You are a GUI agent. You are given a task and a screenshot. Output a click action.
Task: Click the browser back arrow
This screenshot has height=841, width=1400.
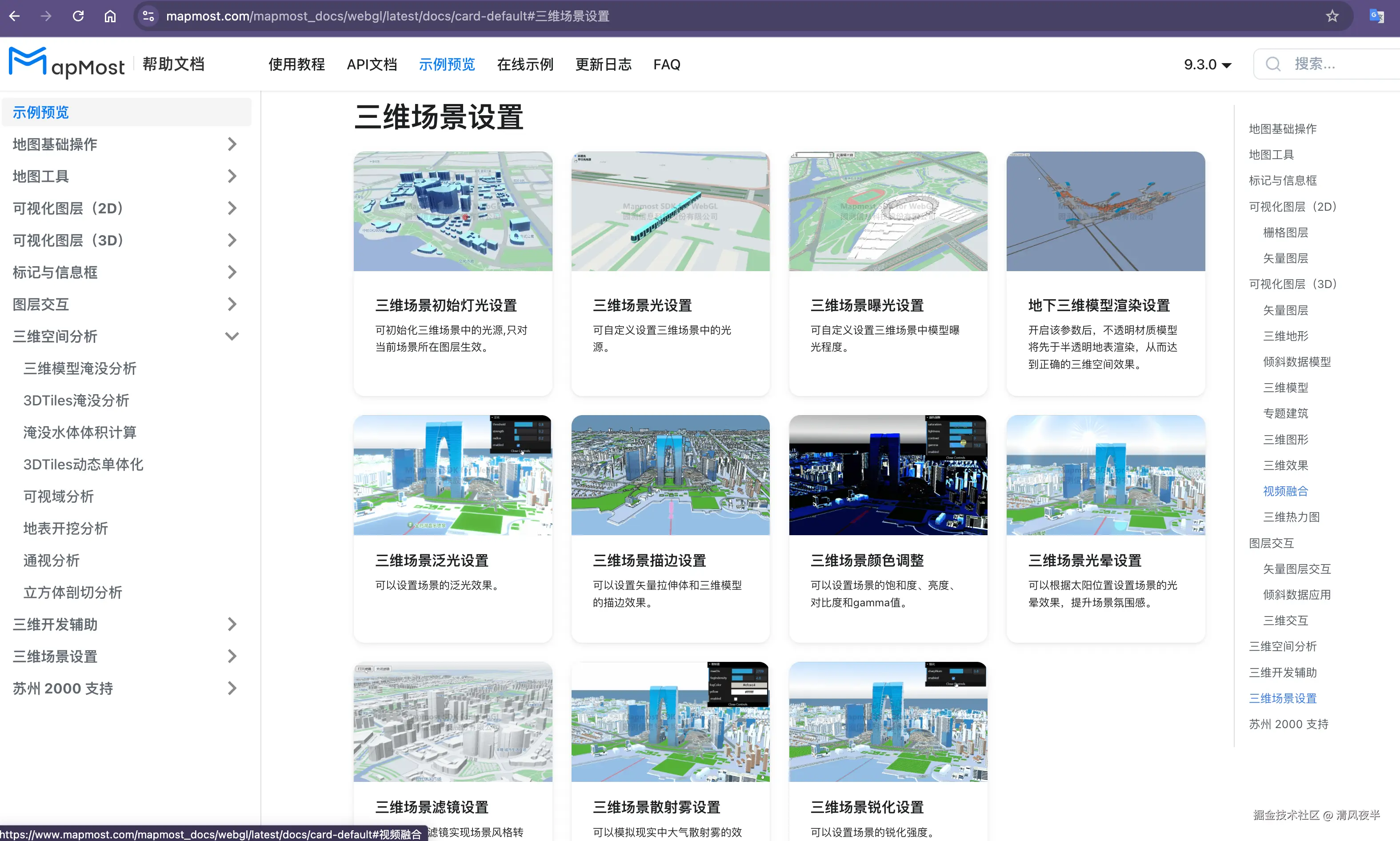[x=15, y=16]
